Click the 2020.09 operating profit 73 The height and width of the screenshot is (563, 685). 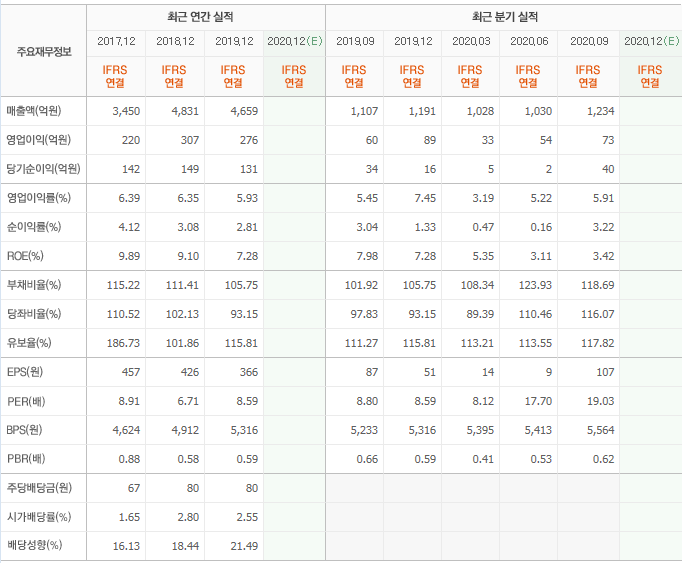click(608, 140)
